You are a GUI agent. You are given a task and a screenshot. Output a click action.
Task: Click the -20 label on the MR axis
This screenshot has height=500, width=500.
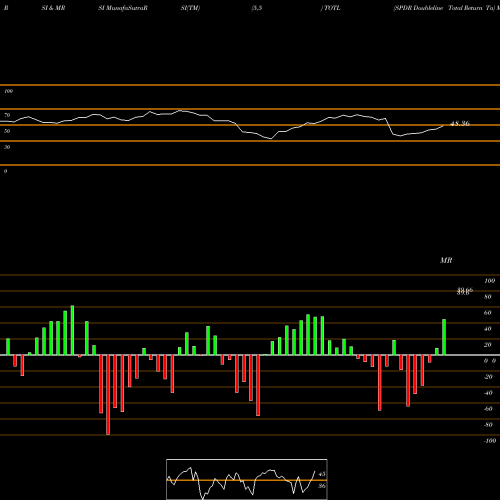pyautogui.click(x=488, y=377)
